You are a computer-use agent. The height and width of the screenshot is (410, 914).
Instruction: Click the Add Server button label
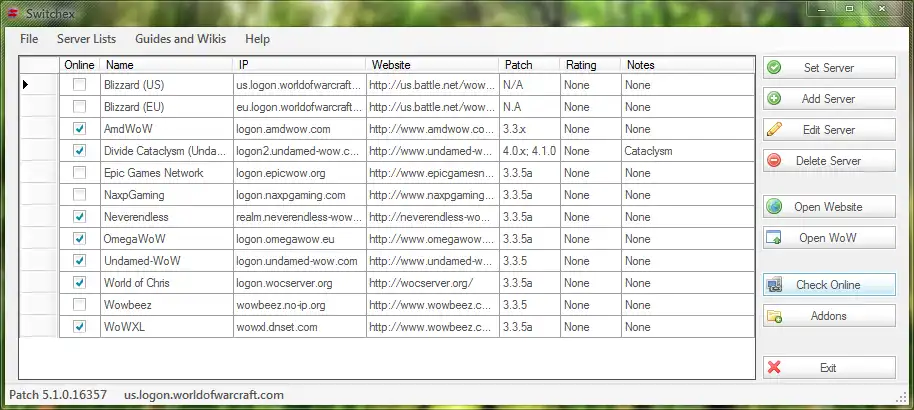[828, 99]
